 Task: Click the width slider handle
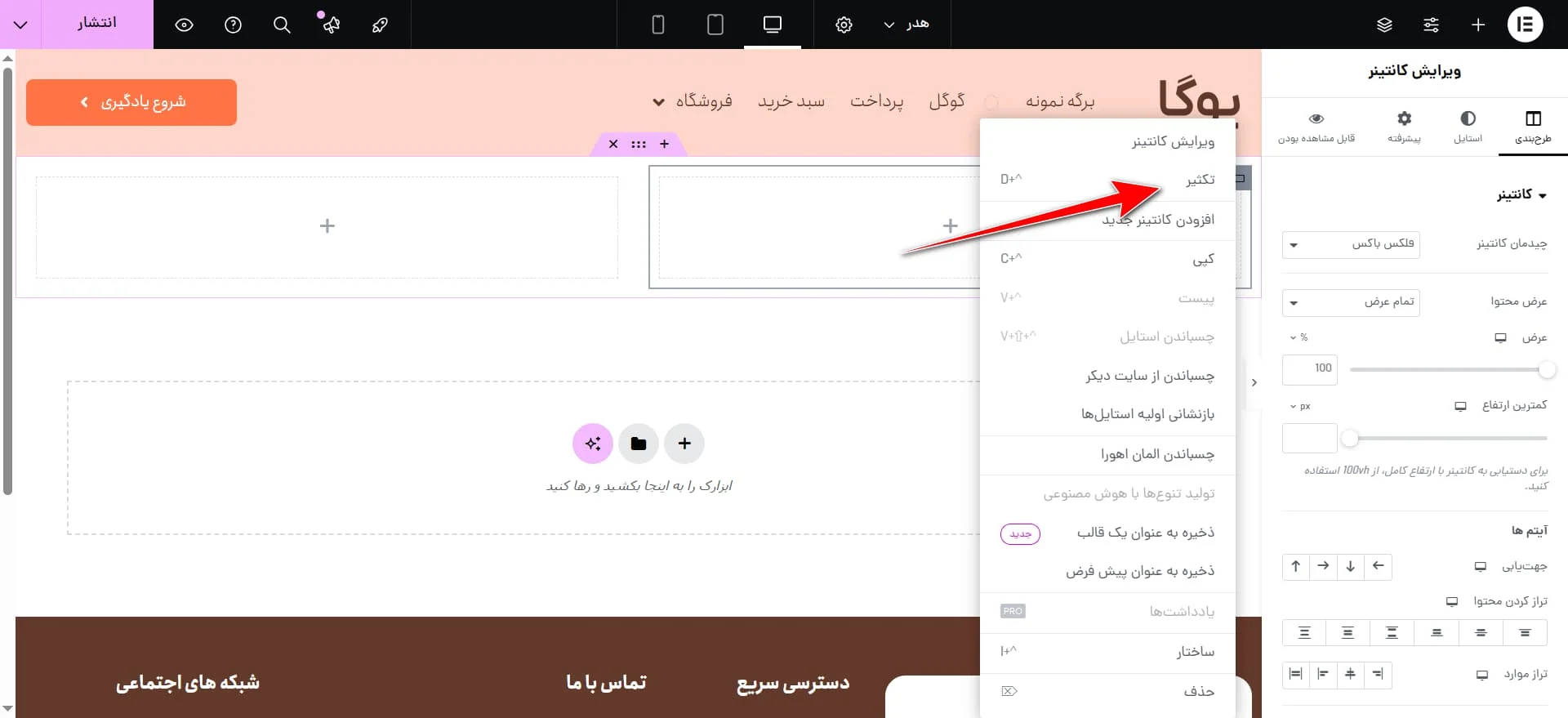click(1547, 370)
